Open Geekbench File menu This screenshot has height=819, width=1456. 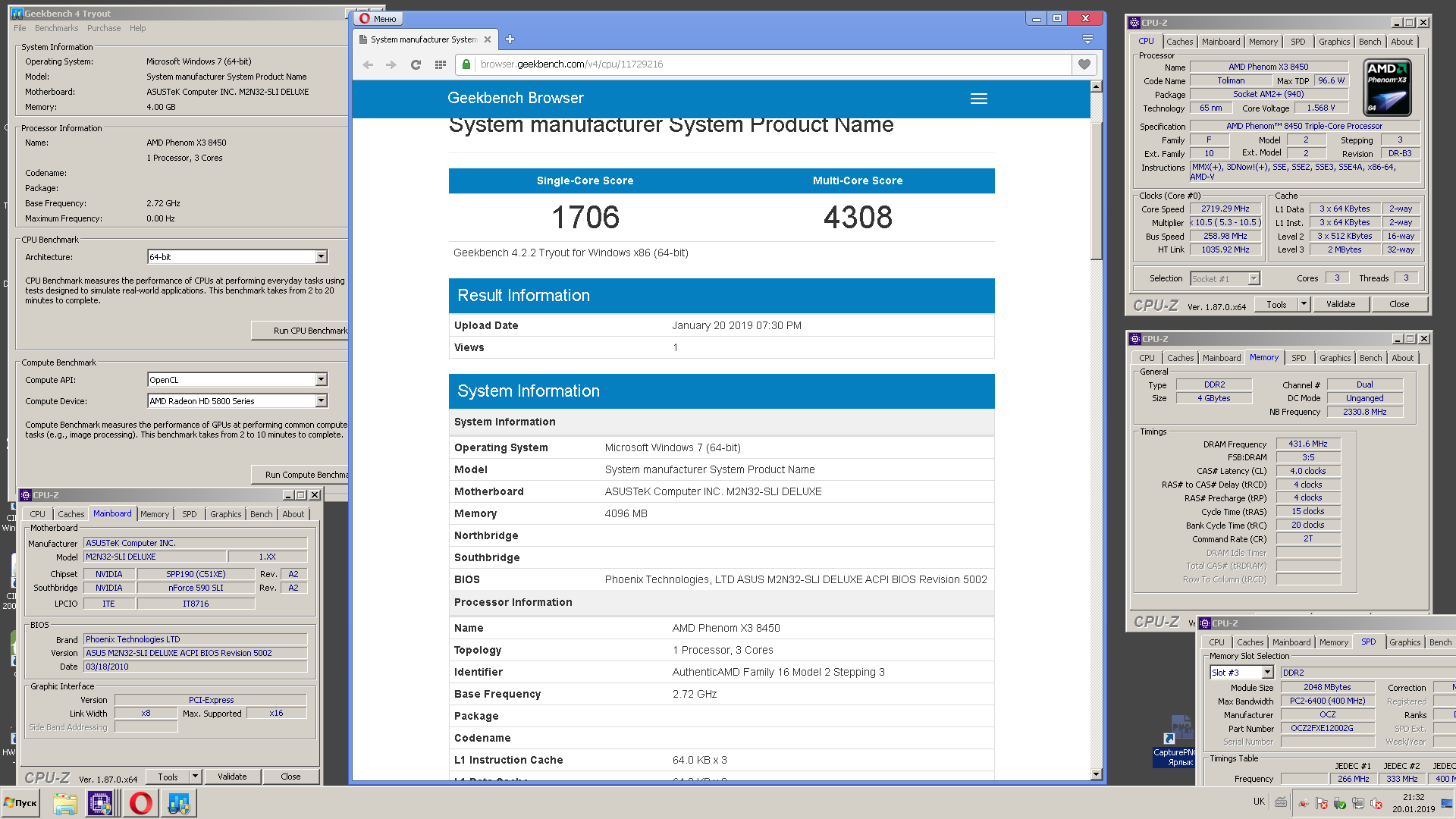coord(20,28)
